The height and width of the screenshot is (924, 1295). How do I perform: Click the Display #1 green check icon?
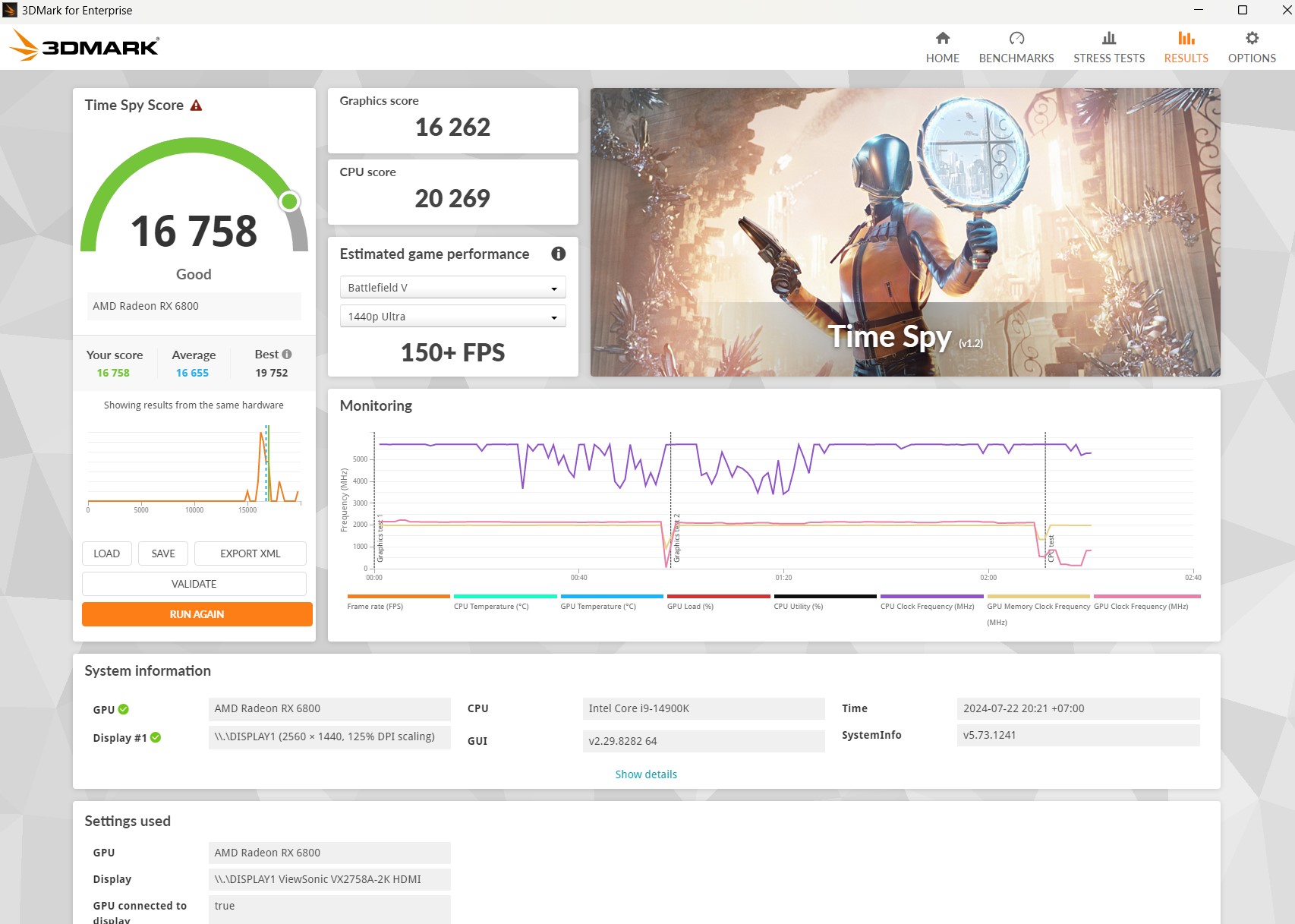[x=156, y=737]
